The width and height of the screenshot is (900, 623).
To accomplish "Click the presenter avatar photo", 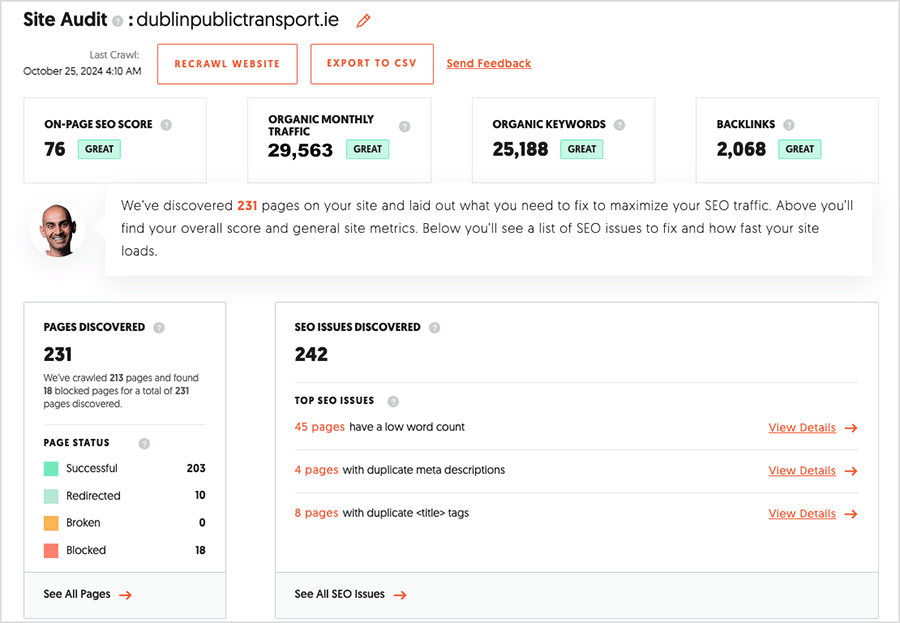I will [x=57, y=230].
